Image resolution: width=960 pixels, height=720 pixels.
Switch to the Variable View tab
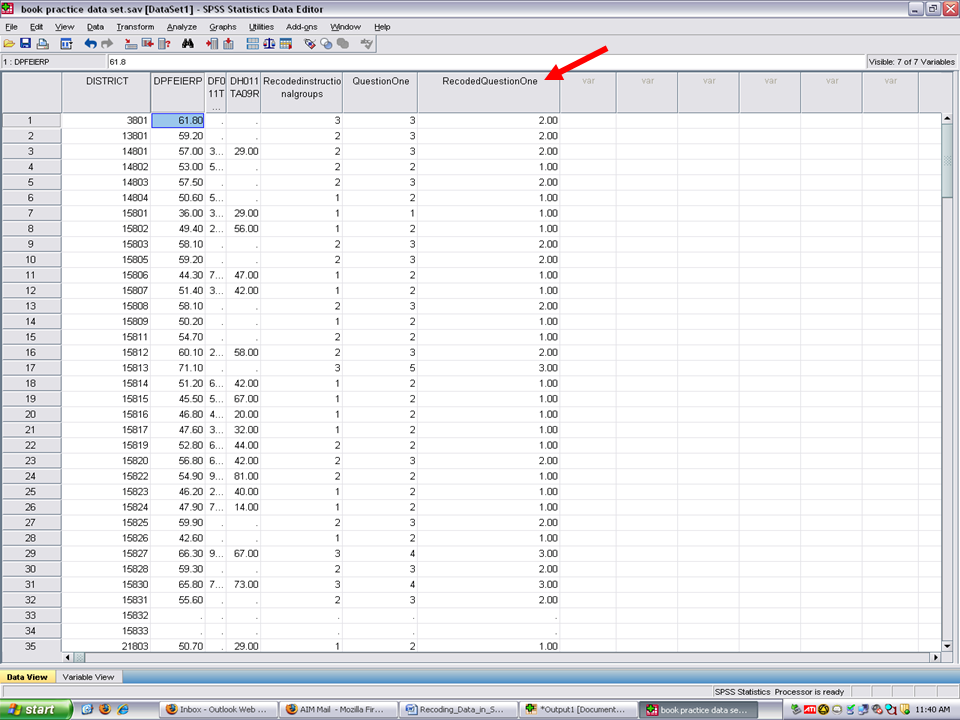88,677
